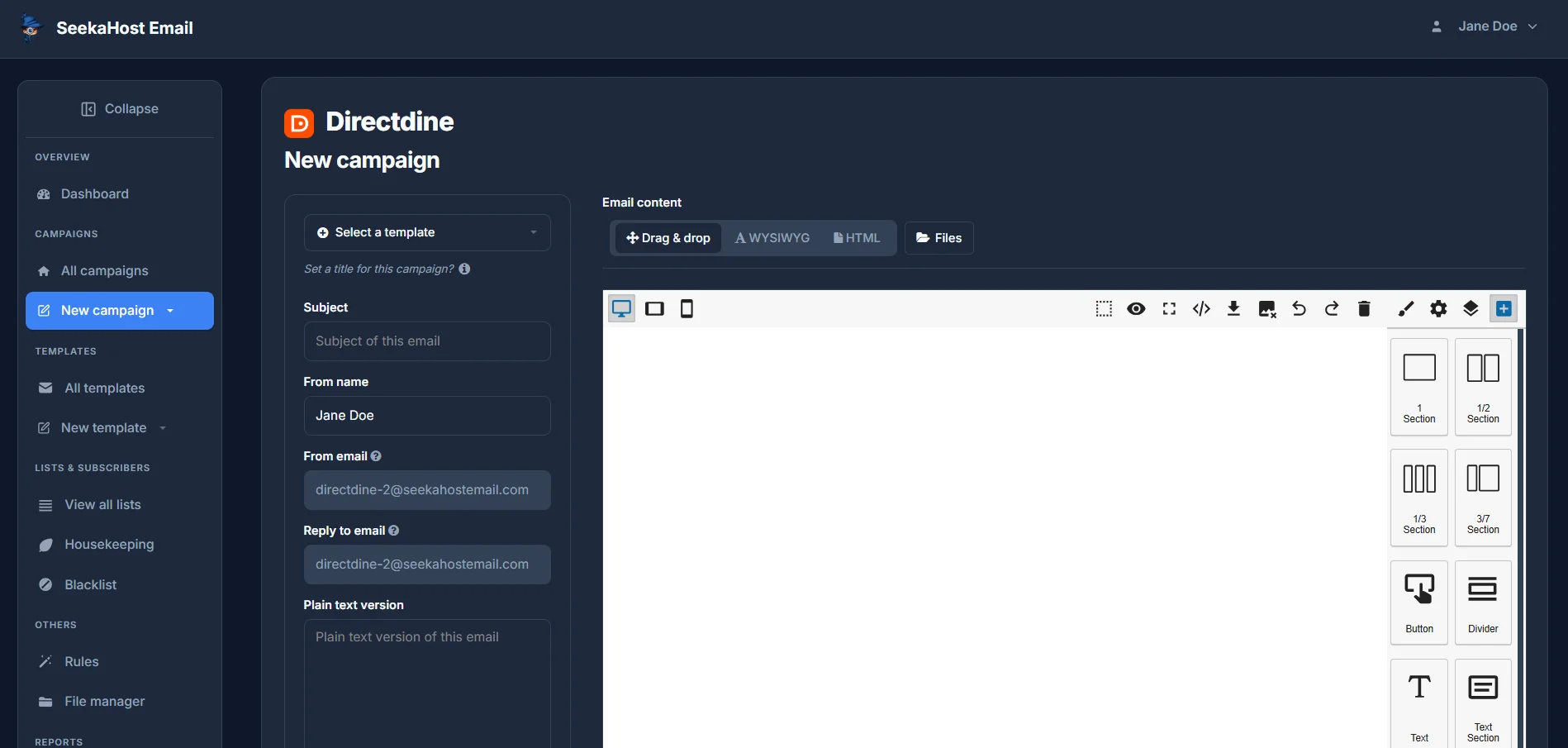Select the Button block
Screen dimensions: 1568x748
point(1419,603)
